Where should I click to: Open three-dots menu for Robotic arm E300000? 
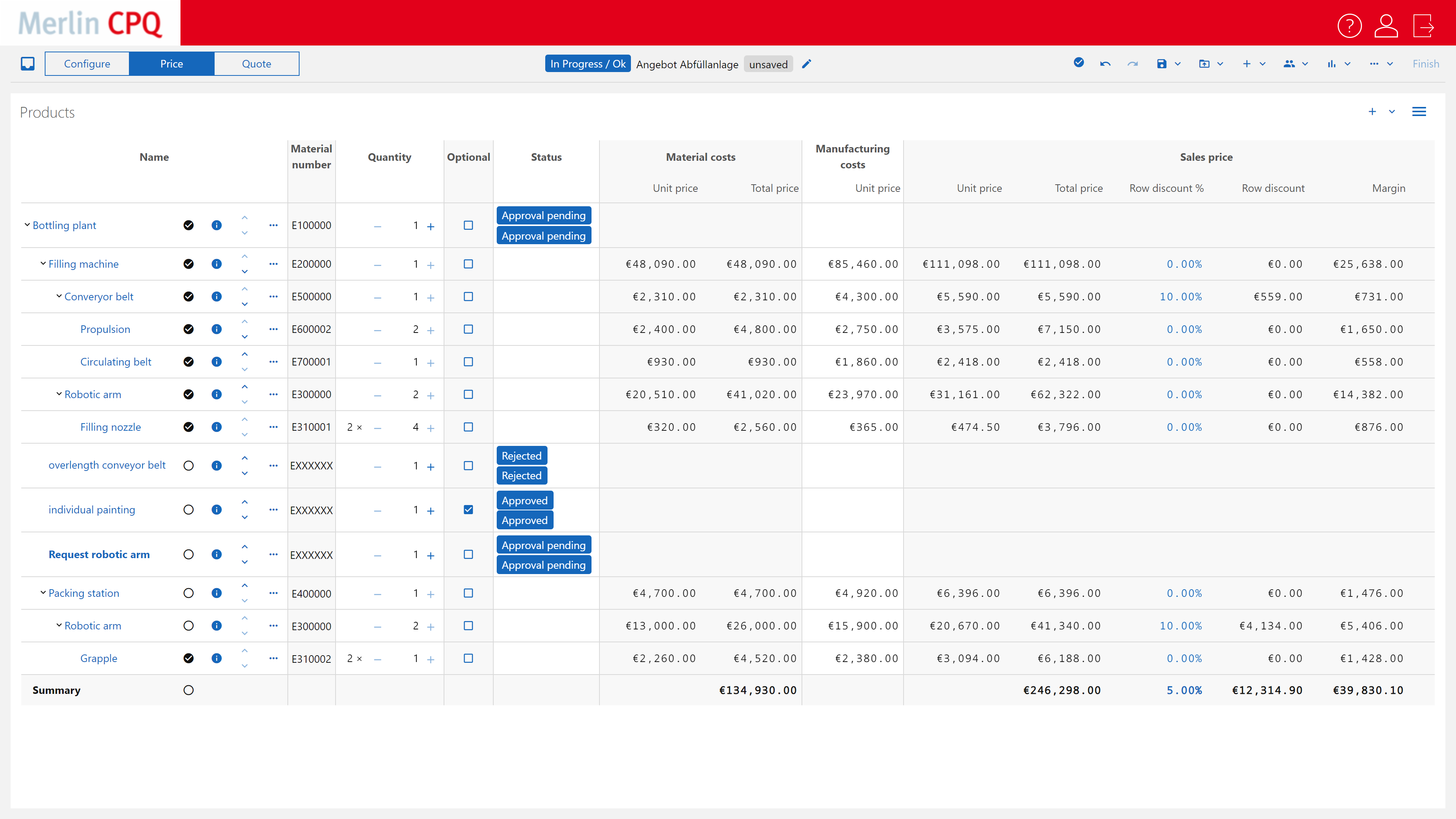(x=273, y=394)
